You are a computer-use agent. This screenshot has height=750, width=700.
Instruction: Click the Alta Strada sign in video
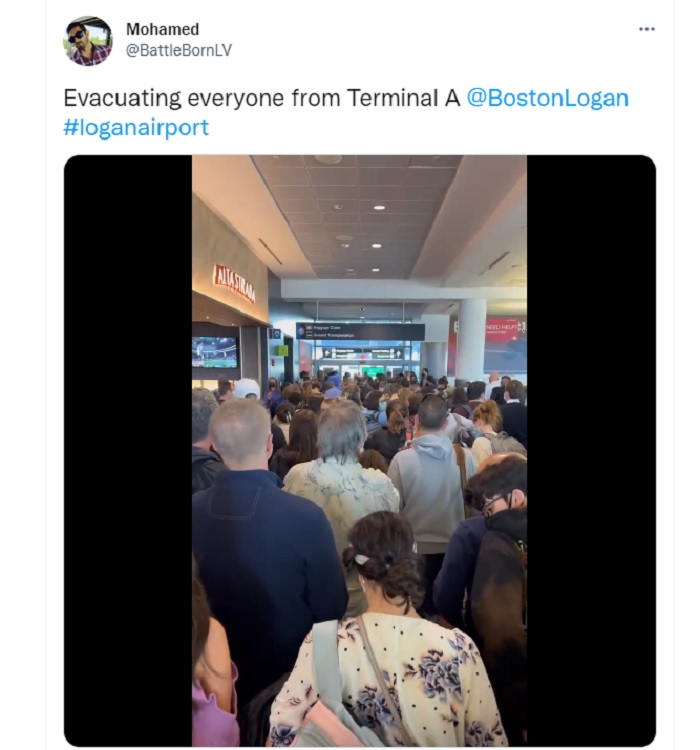[234, 283]
